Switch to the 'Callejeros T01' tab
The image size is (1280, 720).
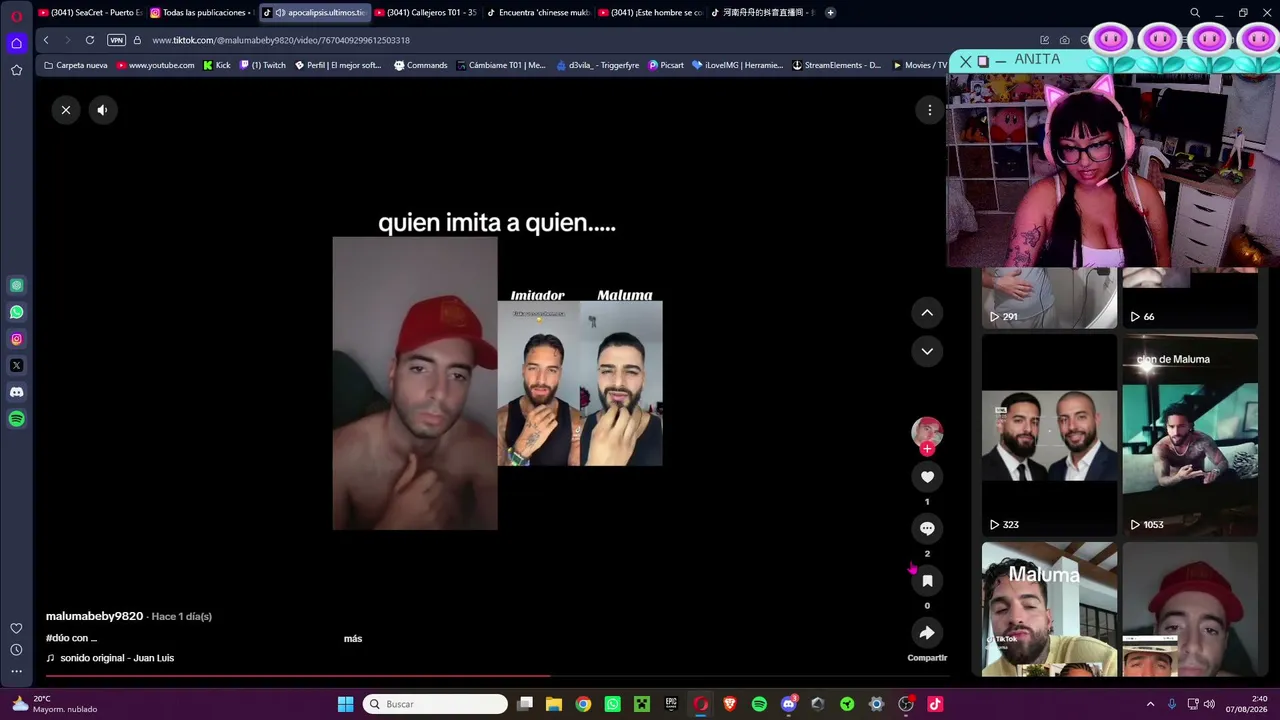[x=426, y=13]
